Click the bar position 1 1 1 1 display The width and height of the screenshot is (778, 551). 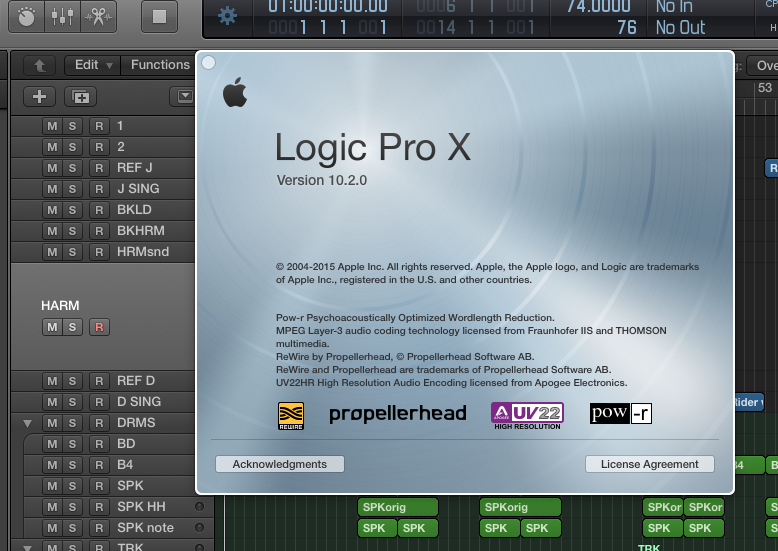[327, 27]
